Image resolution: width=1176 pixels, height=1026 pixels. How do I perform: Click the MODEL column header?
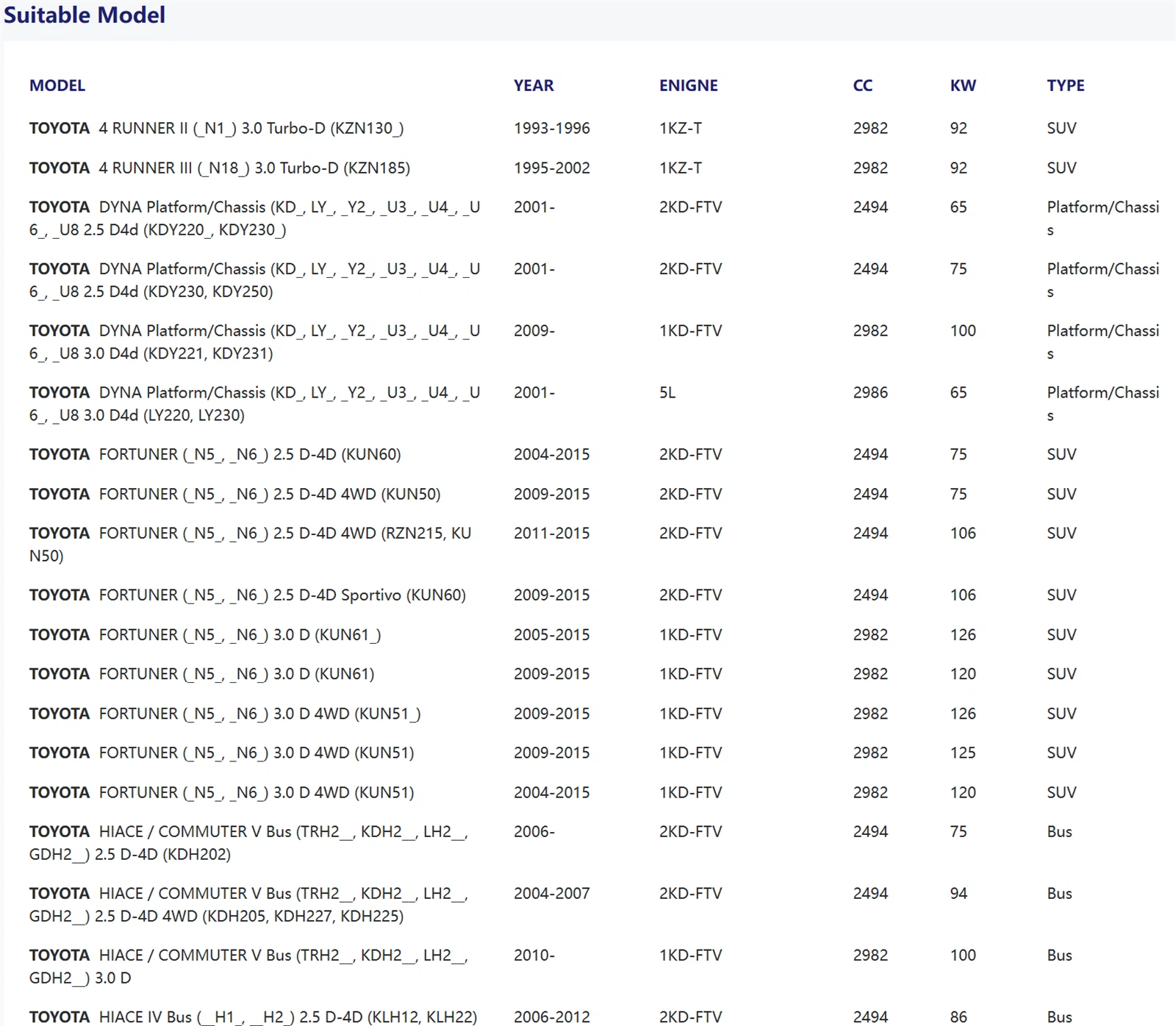click(57, 85)
